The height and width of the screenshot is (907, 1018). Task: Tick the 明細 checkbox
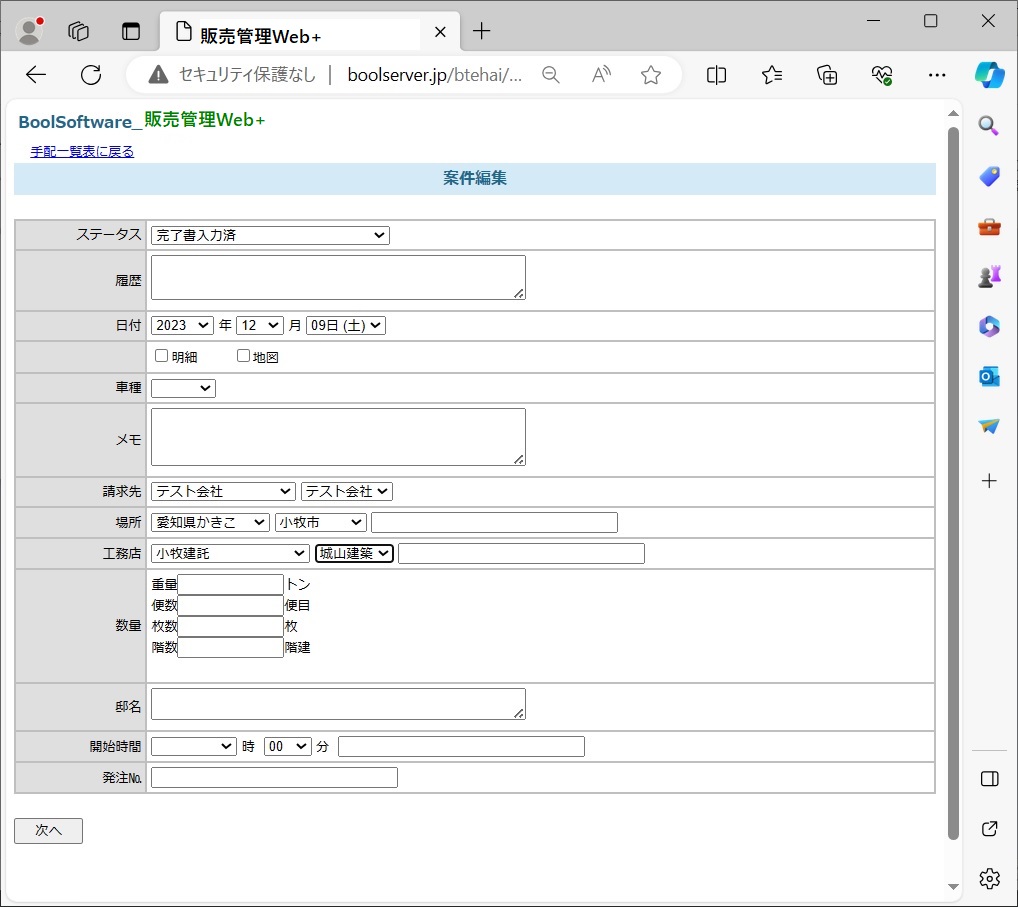point(161,356)
